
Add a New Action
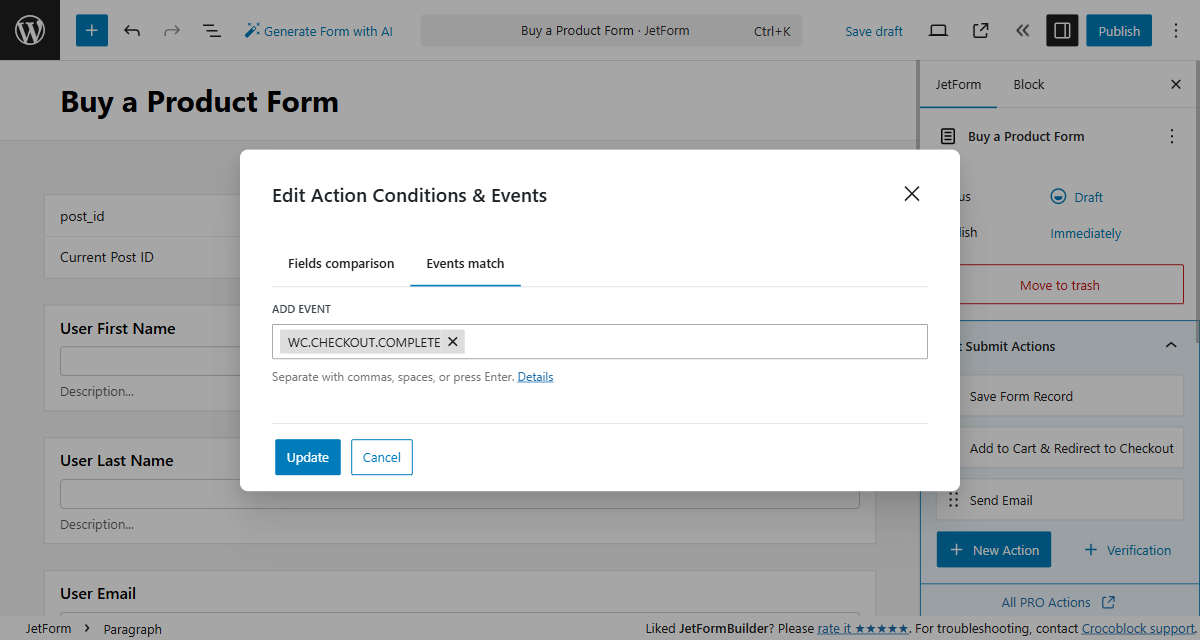[x=994, y=550]
